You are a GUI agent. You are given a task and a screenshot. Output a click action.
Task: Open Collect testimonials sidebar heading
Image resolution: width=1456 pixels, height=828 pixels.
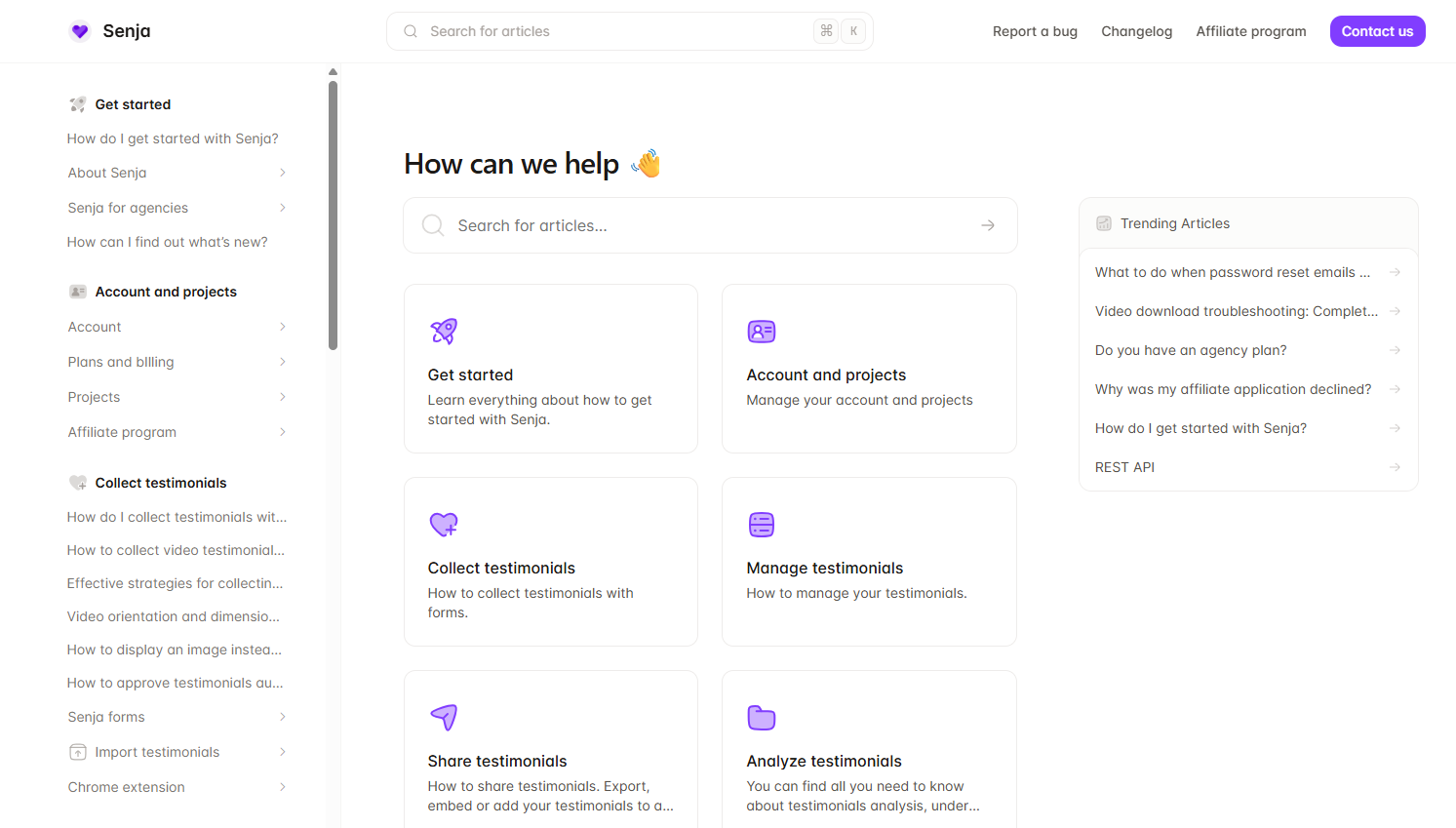pyautogui.click(x=161, y=483)
